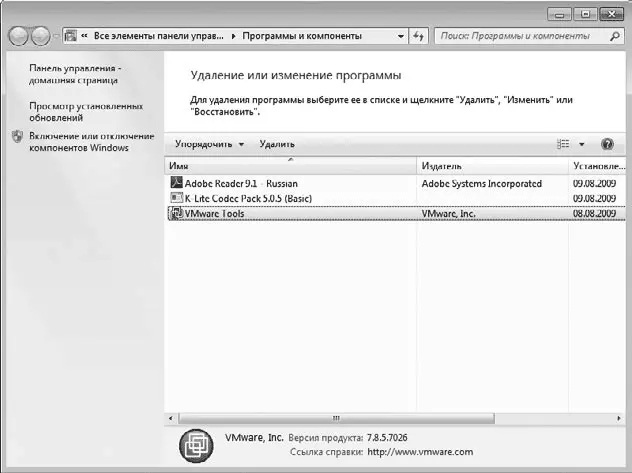Open Панель управления домашняя страница link

tap(75, 74)
